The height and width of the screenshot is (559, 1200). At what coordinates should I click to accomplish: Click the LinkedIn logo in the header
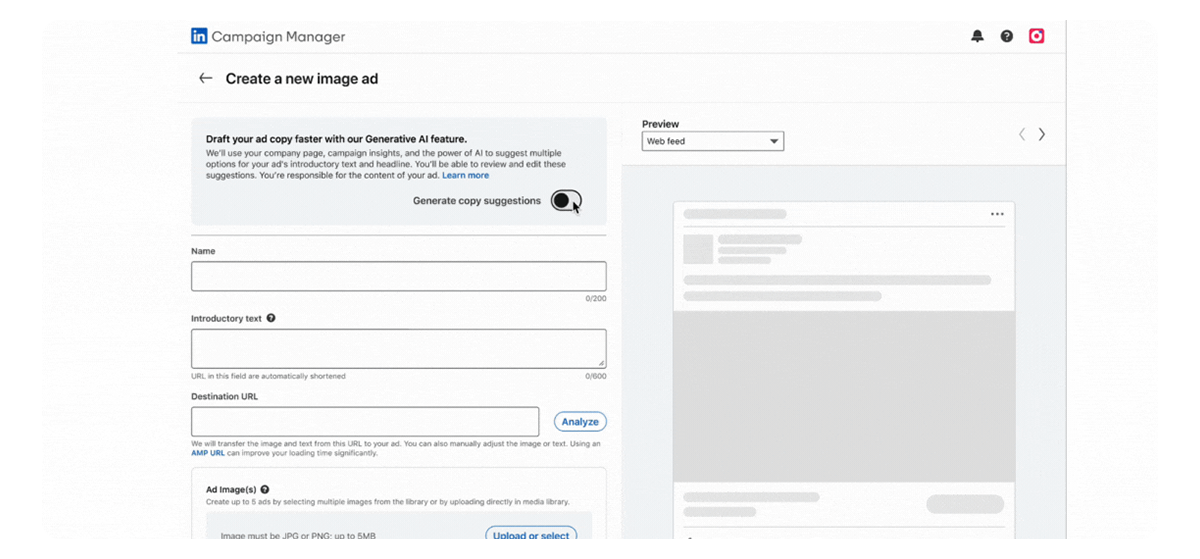(199, 36)
